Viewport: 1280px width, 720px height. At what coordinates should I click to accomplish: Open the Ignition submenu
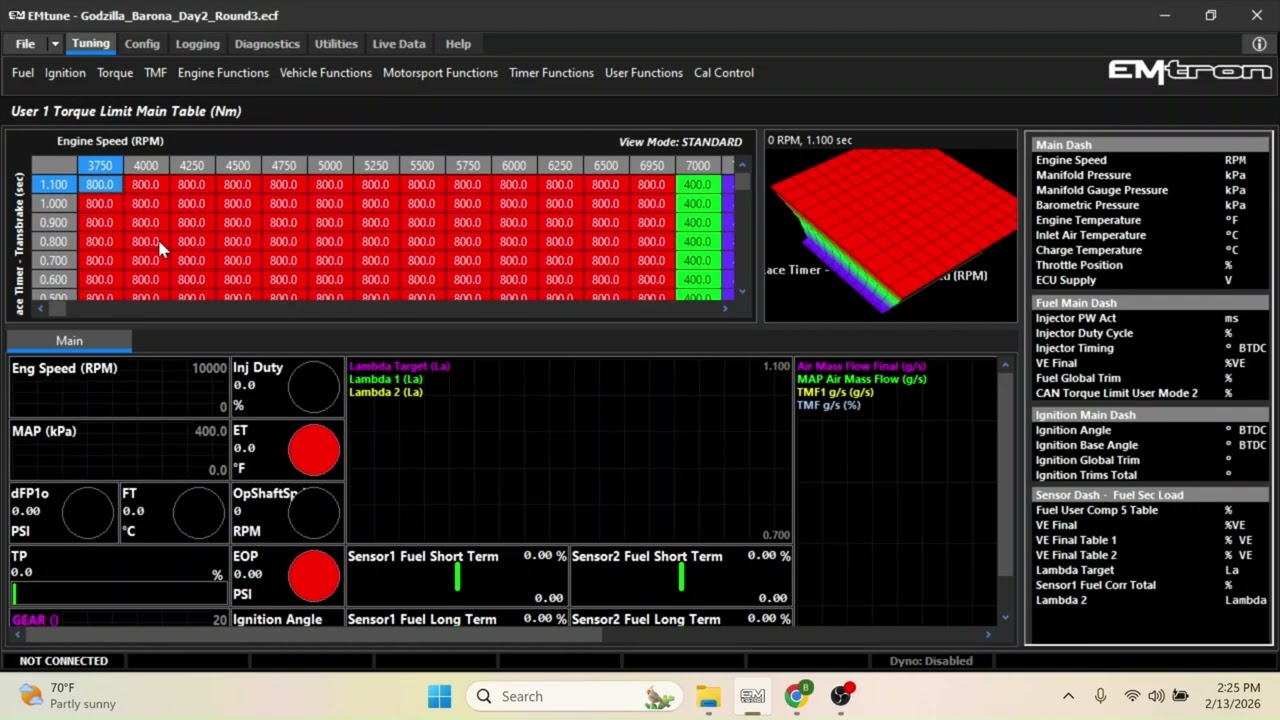click(65, 73)
